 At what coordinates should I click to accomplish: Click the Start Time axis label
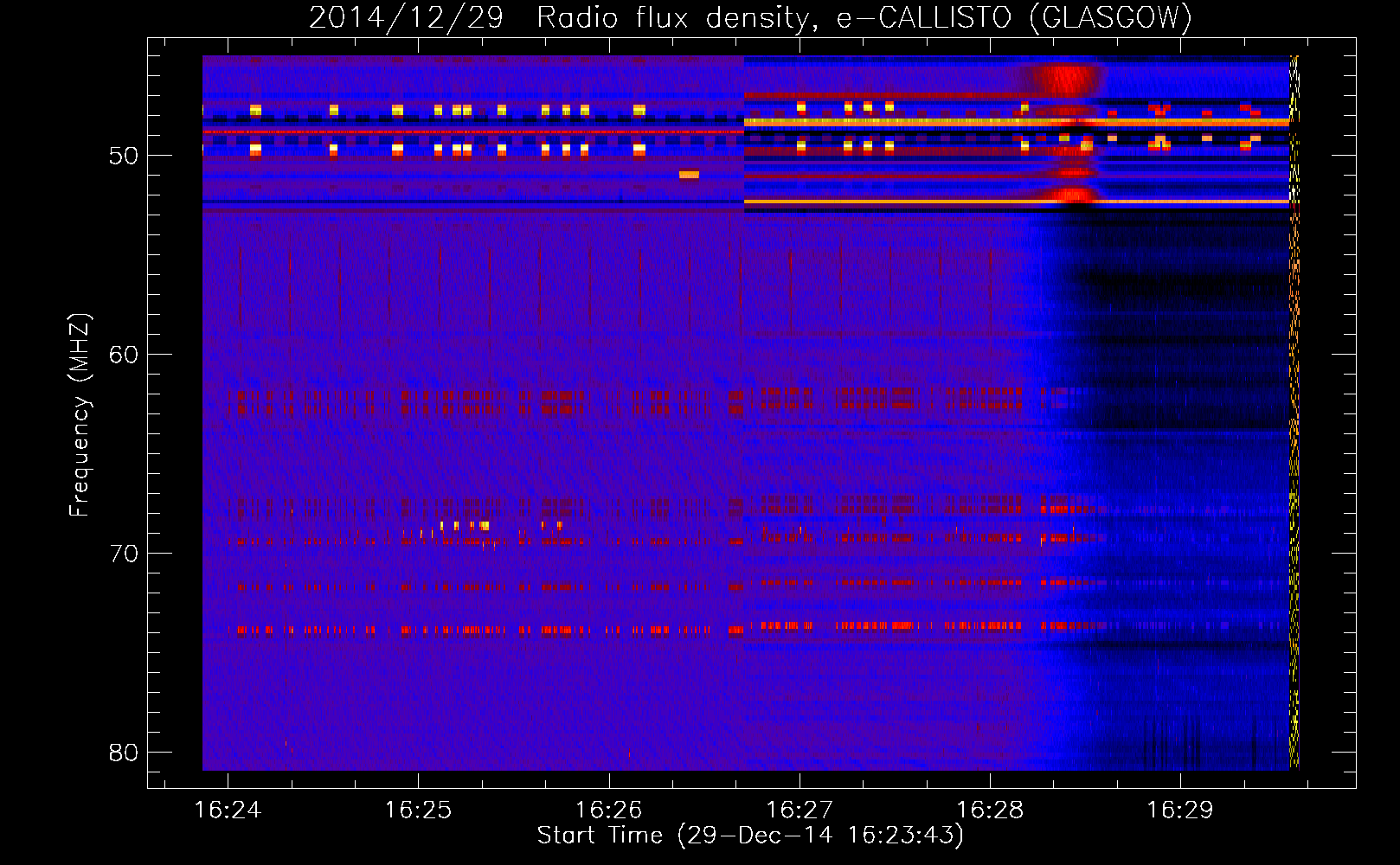(x=750, y=836)
